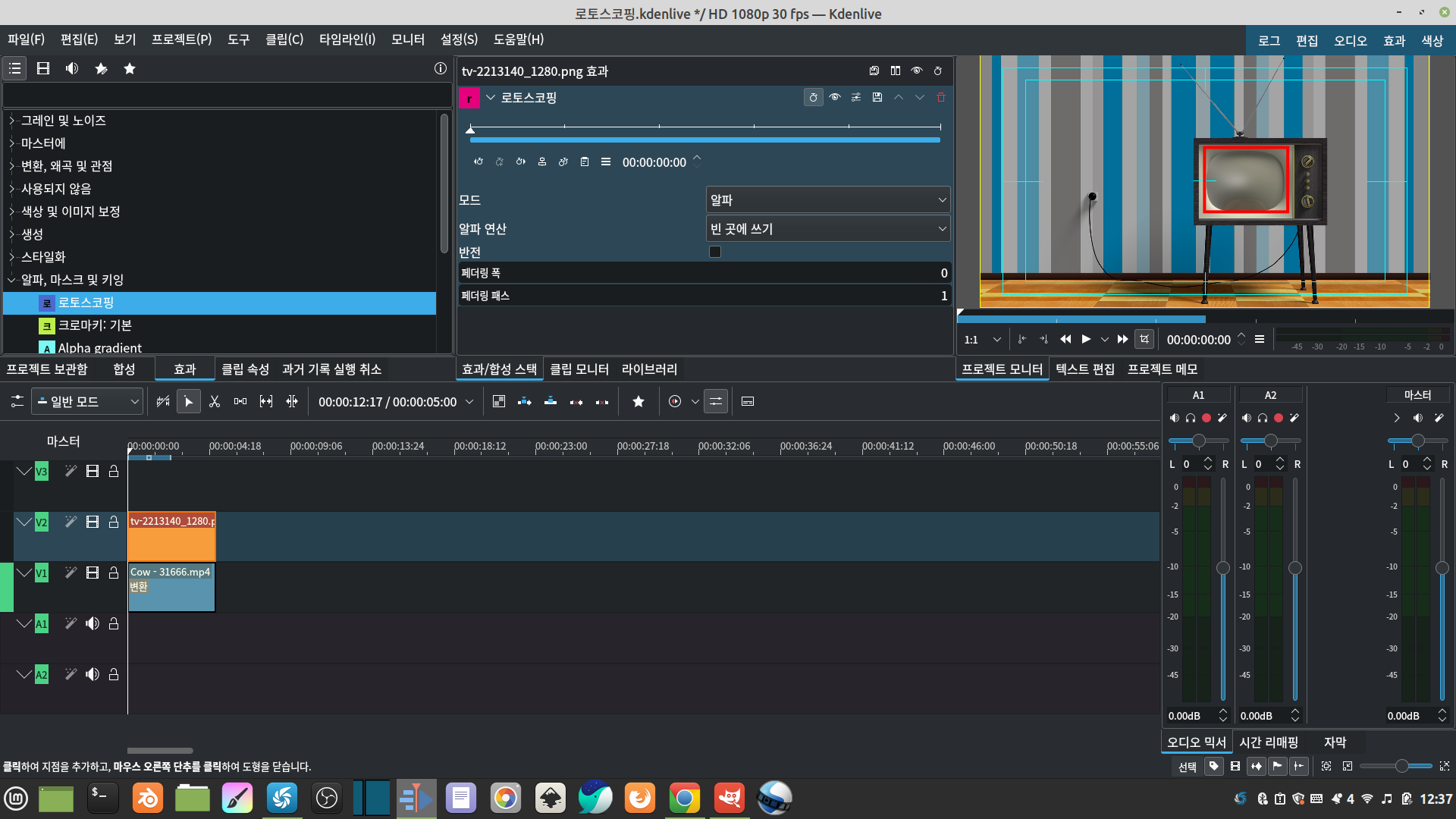This screenshot has width=1456, height=819.
Task: Adjust the A2 channel pan slider
Action: pyautogui.click(x=1270, y=441)
